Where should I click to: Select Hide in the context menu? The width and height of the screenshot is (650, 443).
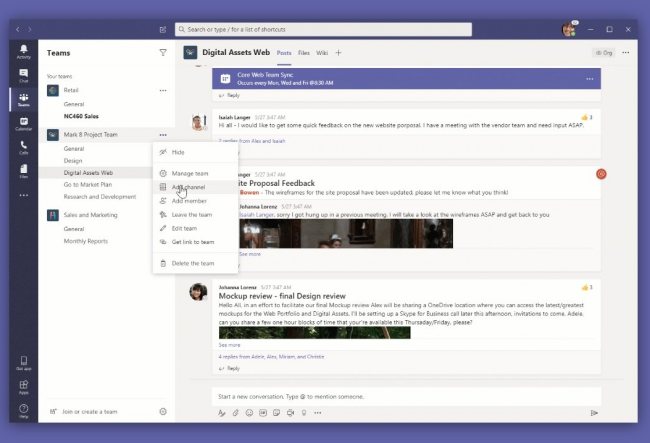(196, 152)
